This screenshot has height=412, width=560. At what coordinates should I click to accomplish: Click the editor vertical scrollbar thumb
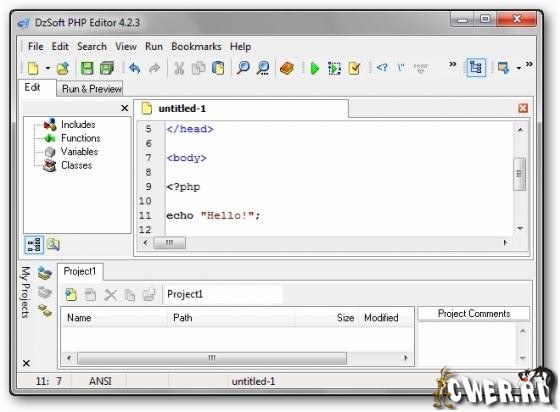[x=519, y=175]
